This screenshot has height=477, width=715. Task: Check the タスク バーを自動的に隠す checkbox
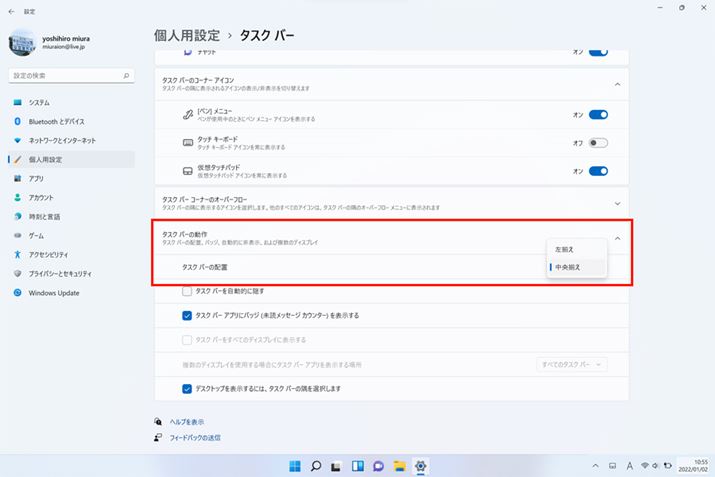pos(187,291)
